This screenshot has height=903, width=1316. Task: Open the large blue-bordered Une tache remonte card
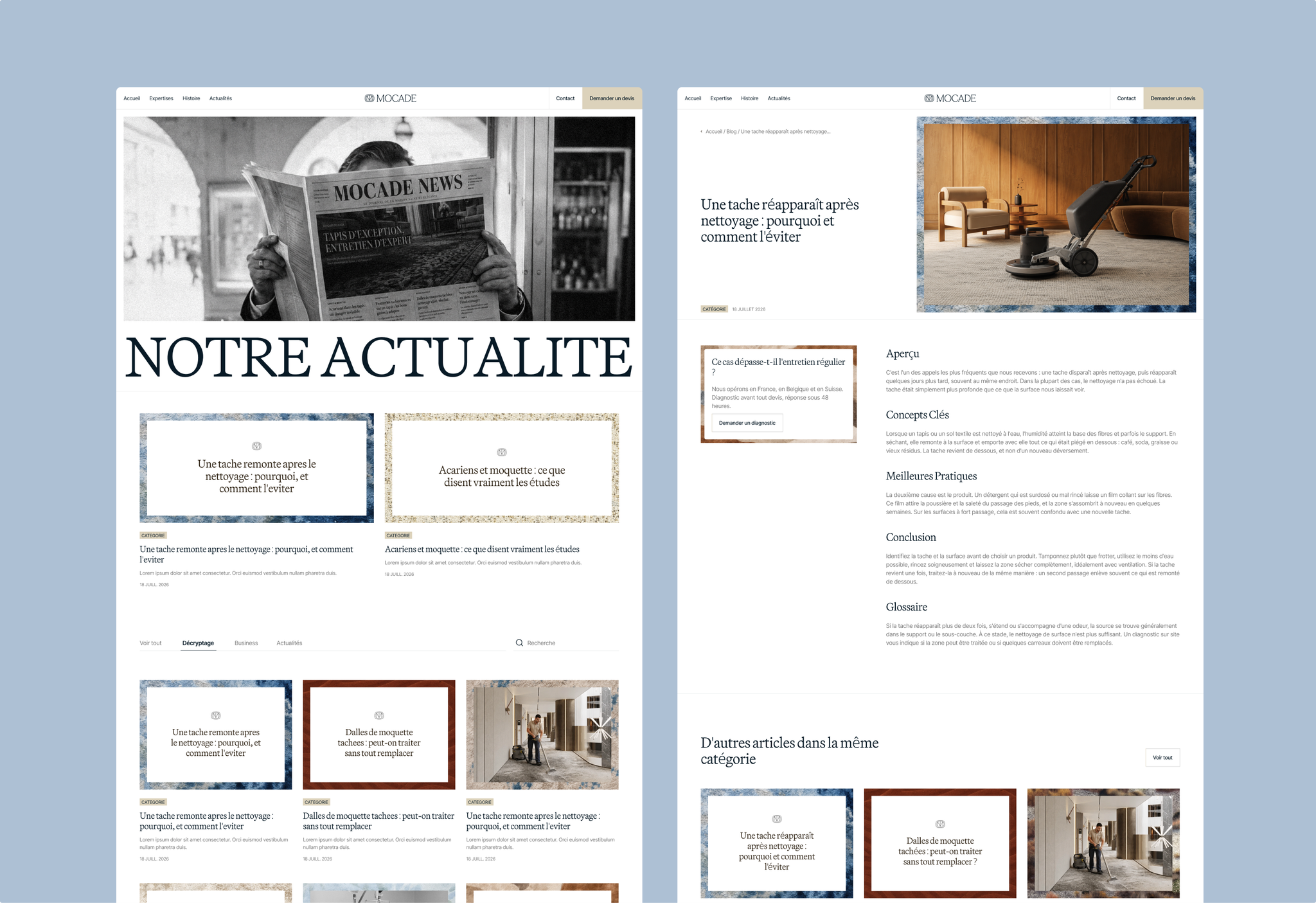tap(256, 468)
